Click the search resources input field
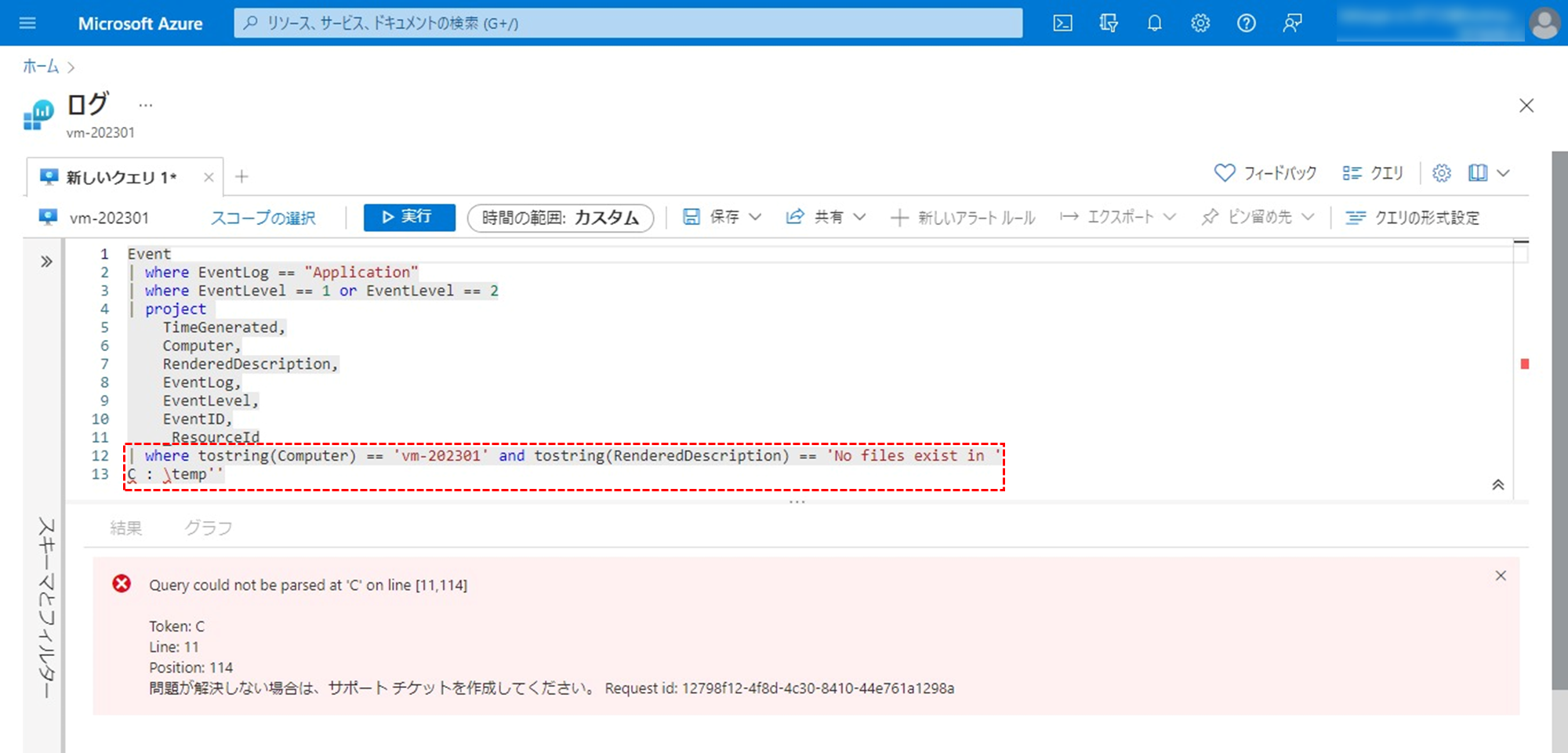This screenshot has width=1568, height=753. 628,24
